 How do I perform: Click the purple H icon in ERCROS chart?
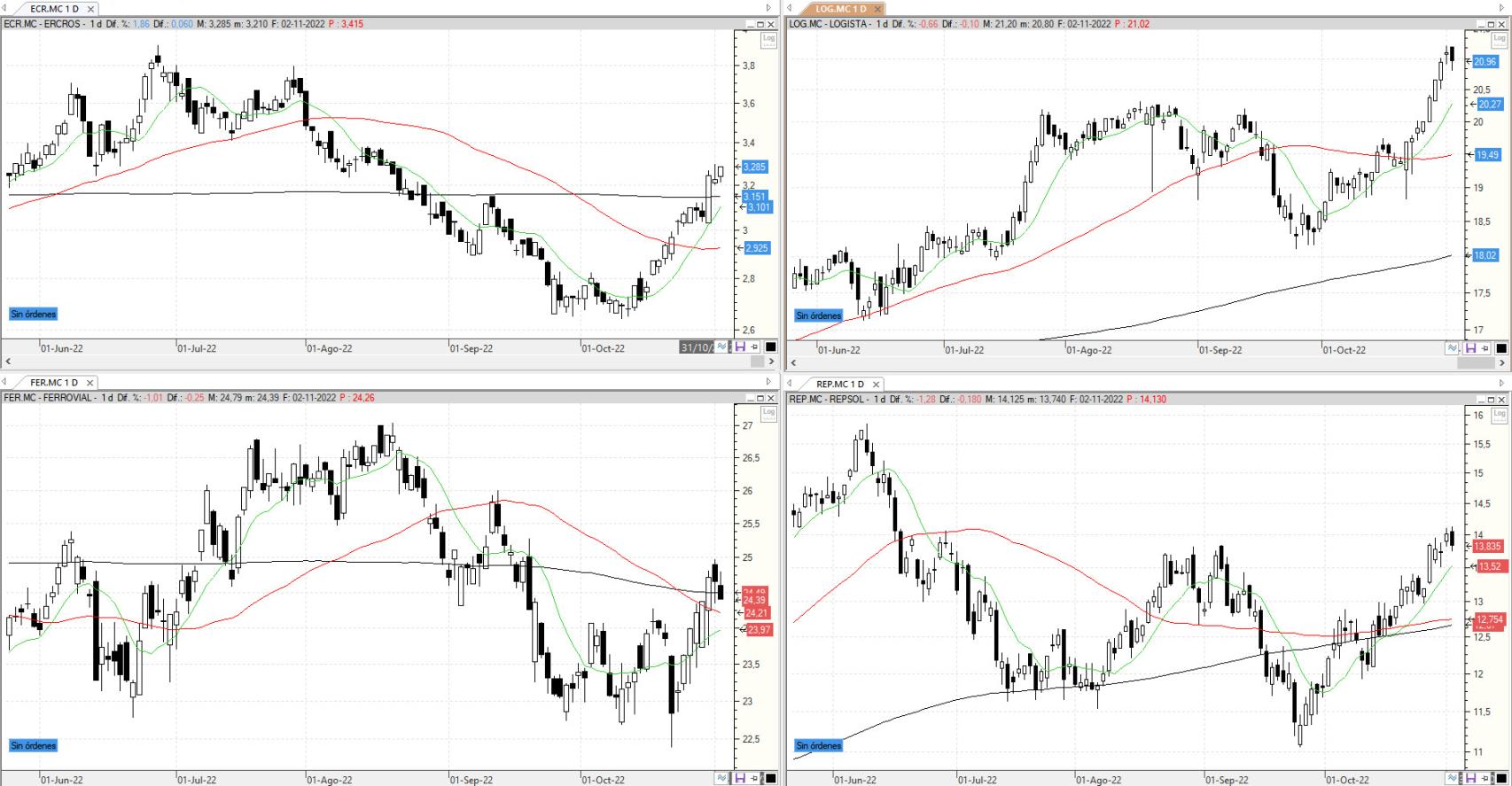pyautogui.click(x=739, y=347)
